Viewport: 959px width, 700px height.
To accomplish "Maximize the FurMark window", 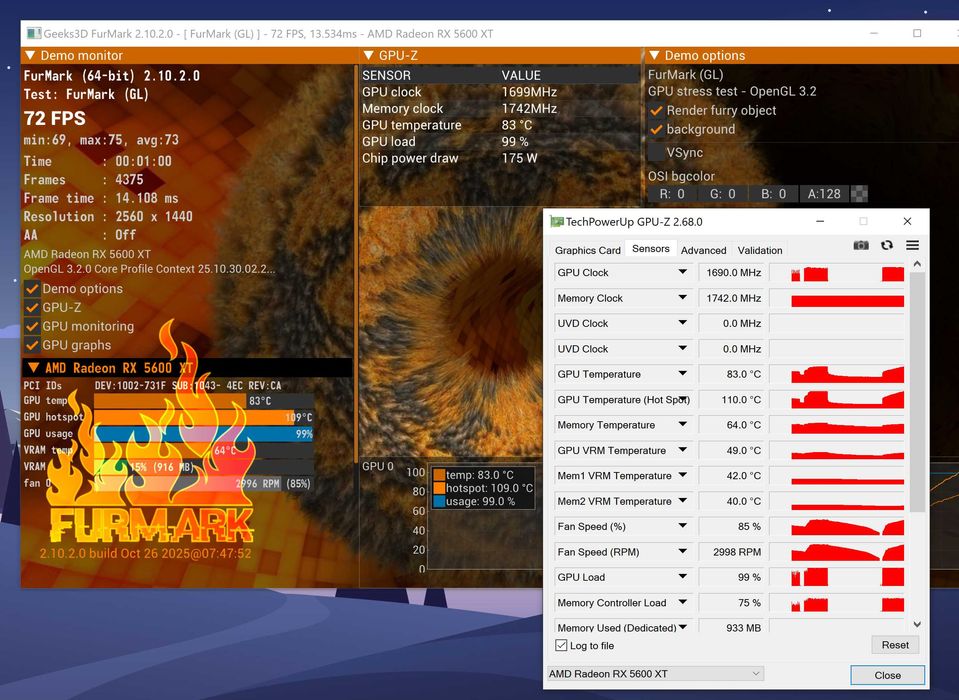I will coord(917,33).
